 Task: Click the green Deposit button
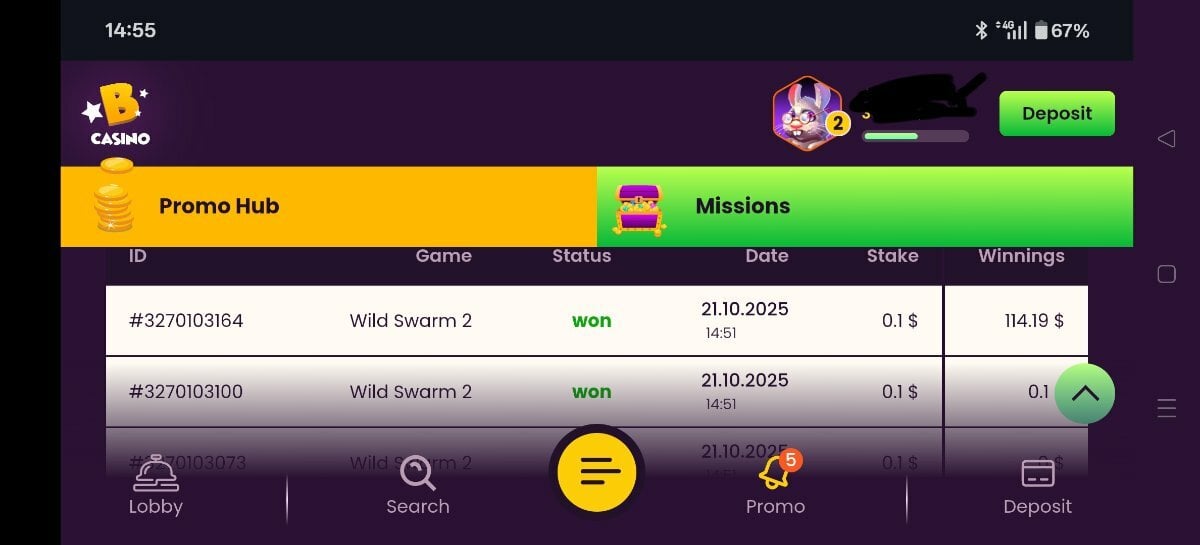pyautogui.click(x=1057, y=114)
